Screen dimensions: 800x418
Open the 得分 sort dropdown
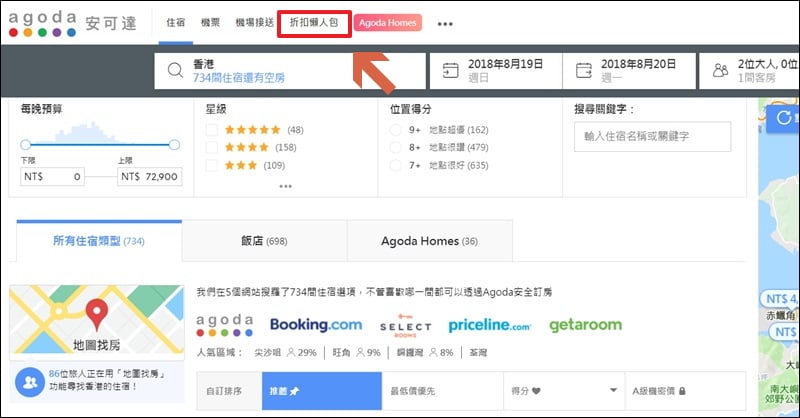tap(564, 391)
